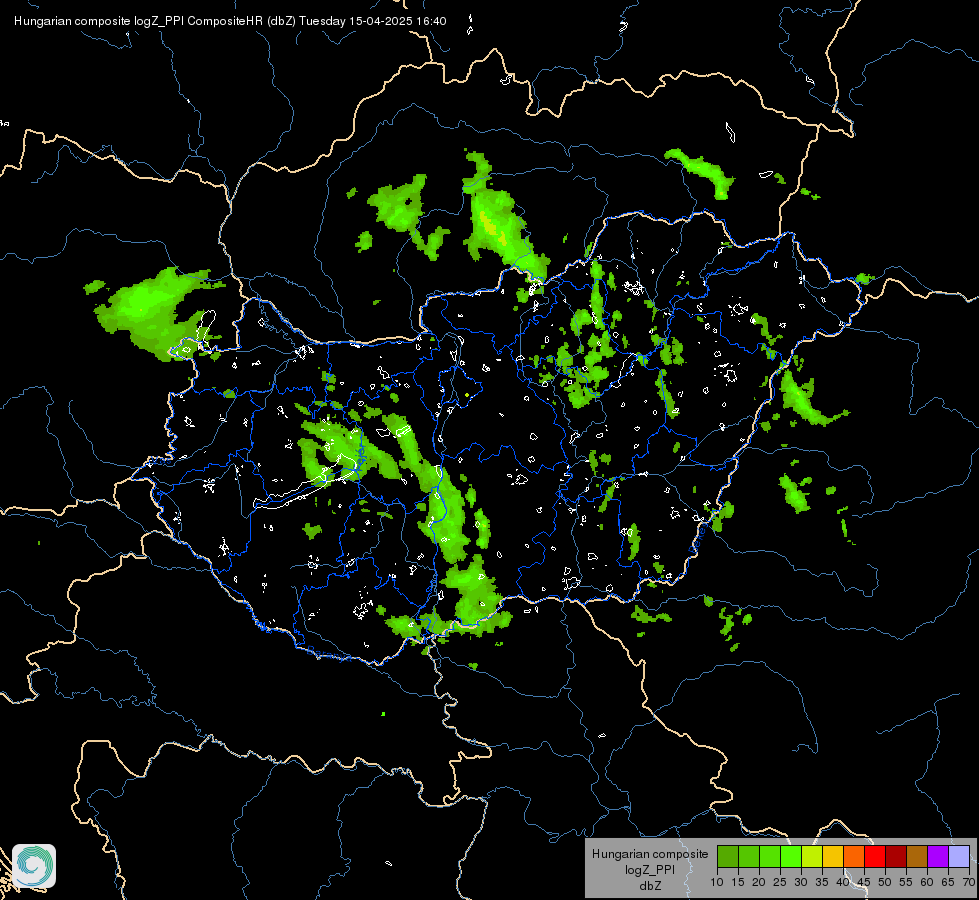Select the 30–35 dBZ yellow-green swatch
The width and height of the screenshot is (979, 900).
(x=812, y=856)
